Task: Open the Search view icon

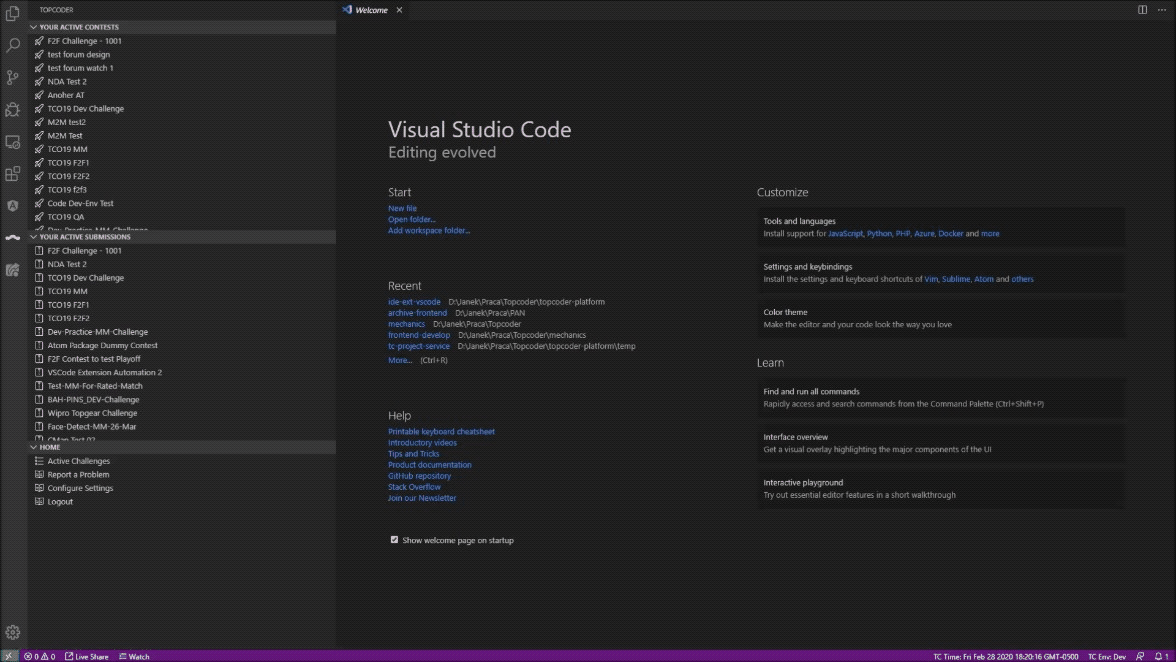Action: click(13, 46)
